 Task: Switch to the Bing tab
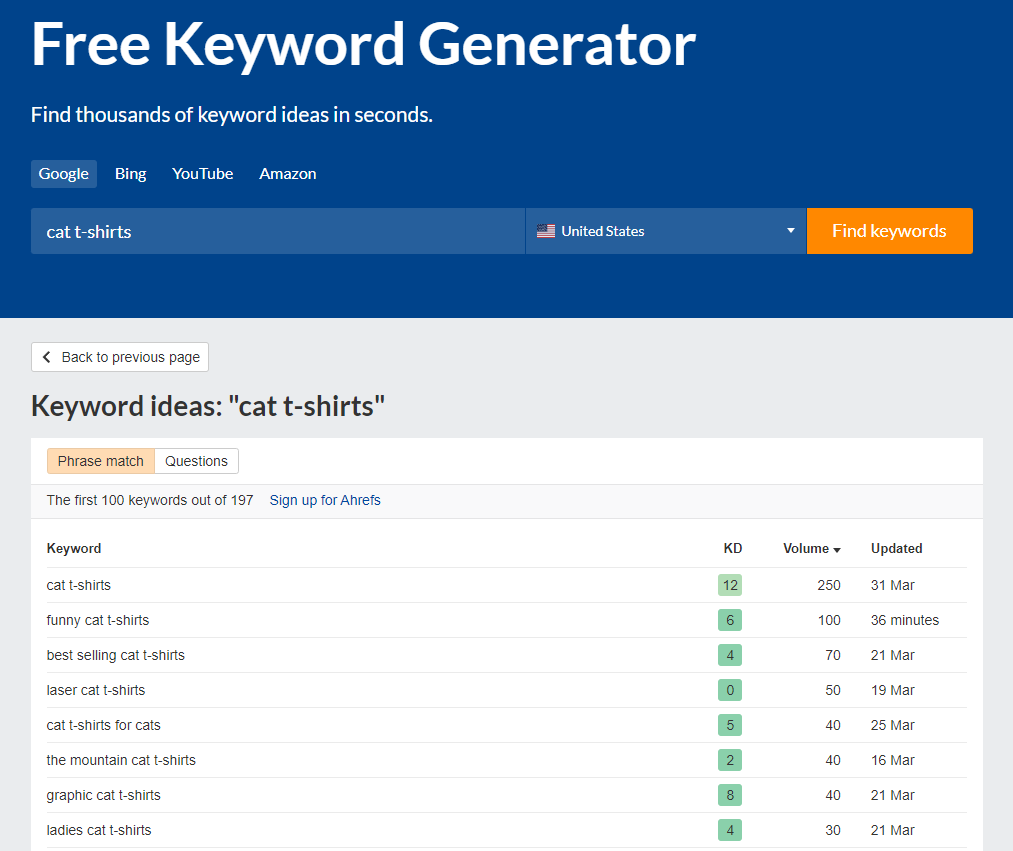pos(131,174)
